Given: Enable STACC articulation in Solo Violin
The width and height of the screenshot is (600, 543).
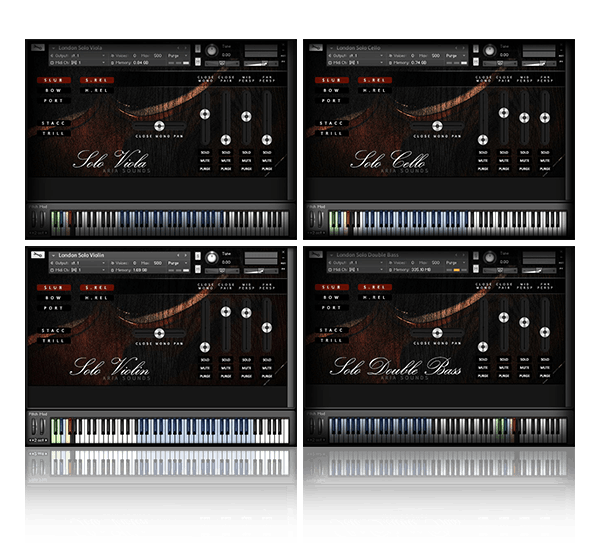Looking at the screenshot, I should (x=54, y=331).
